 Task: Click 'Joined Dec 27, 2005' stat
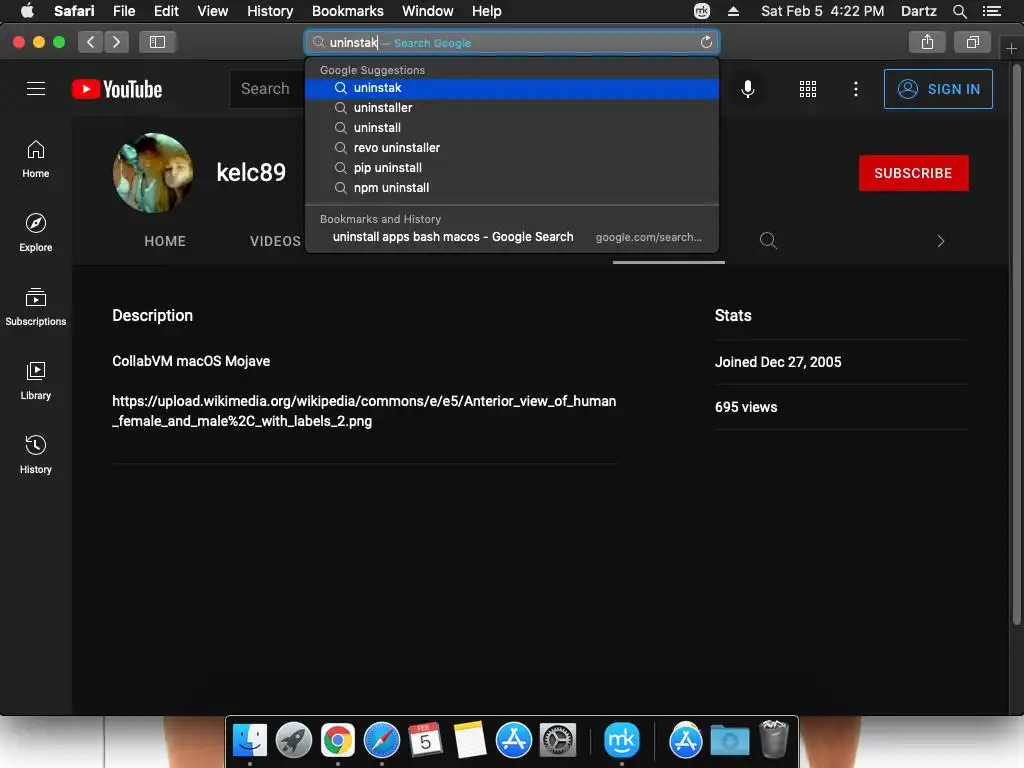tap(778, 362)
